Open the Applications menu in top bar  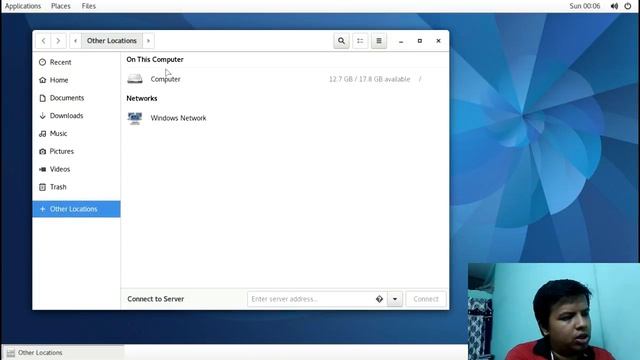coord(23,6)
